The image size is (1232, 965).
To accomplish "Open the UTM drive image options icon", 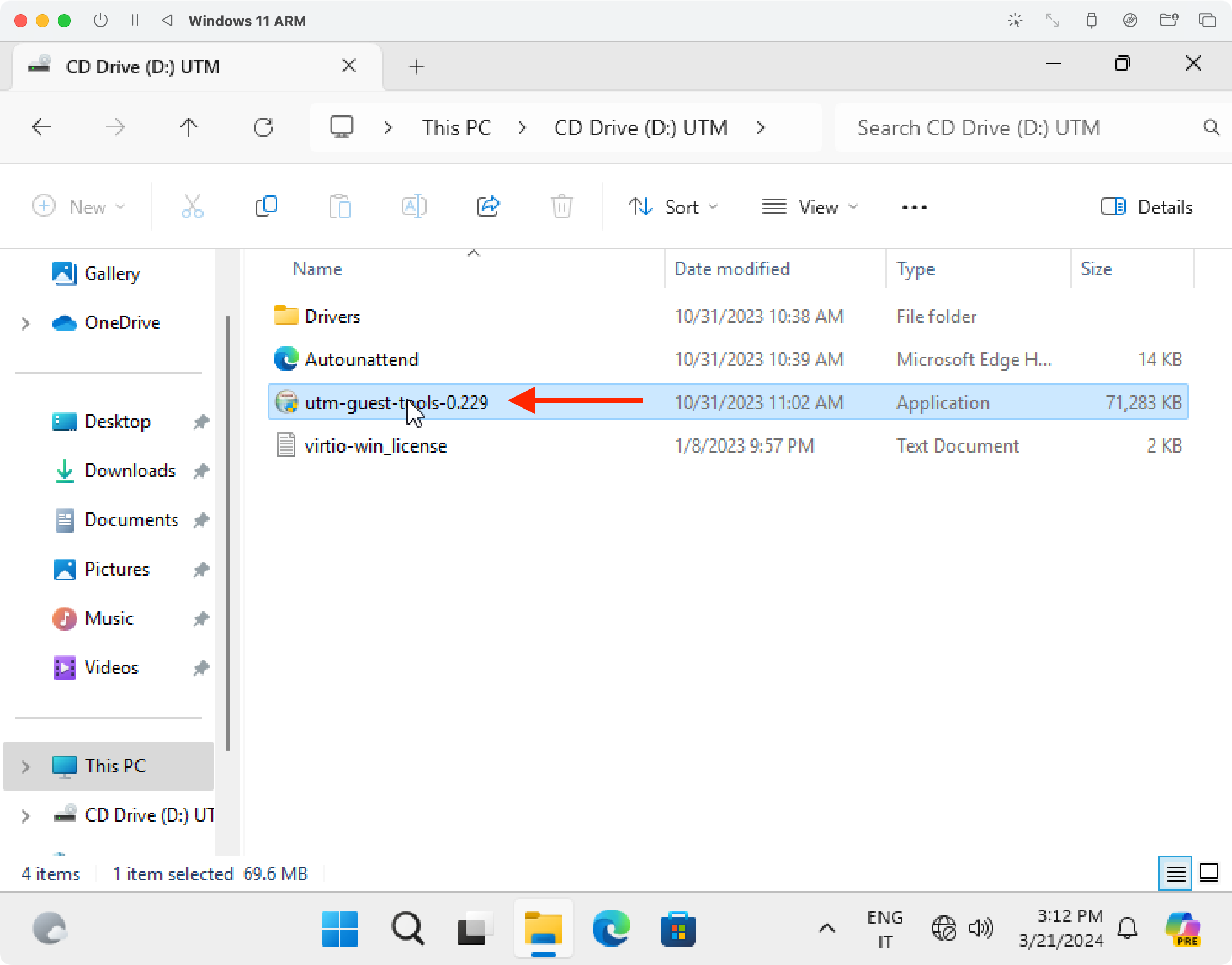I will pyautogui.click(x=1130, y=21).
